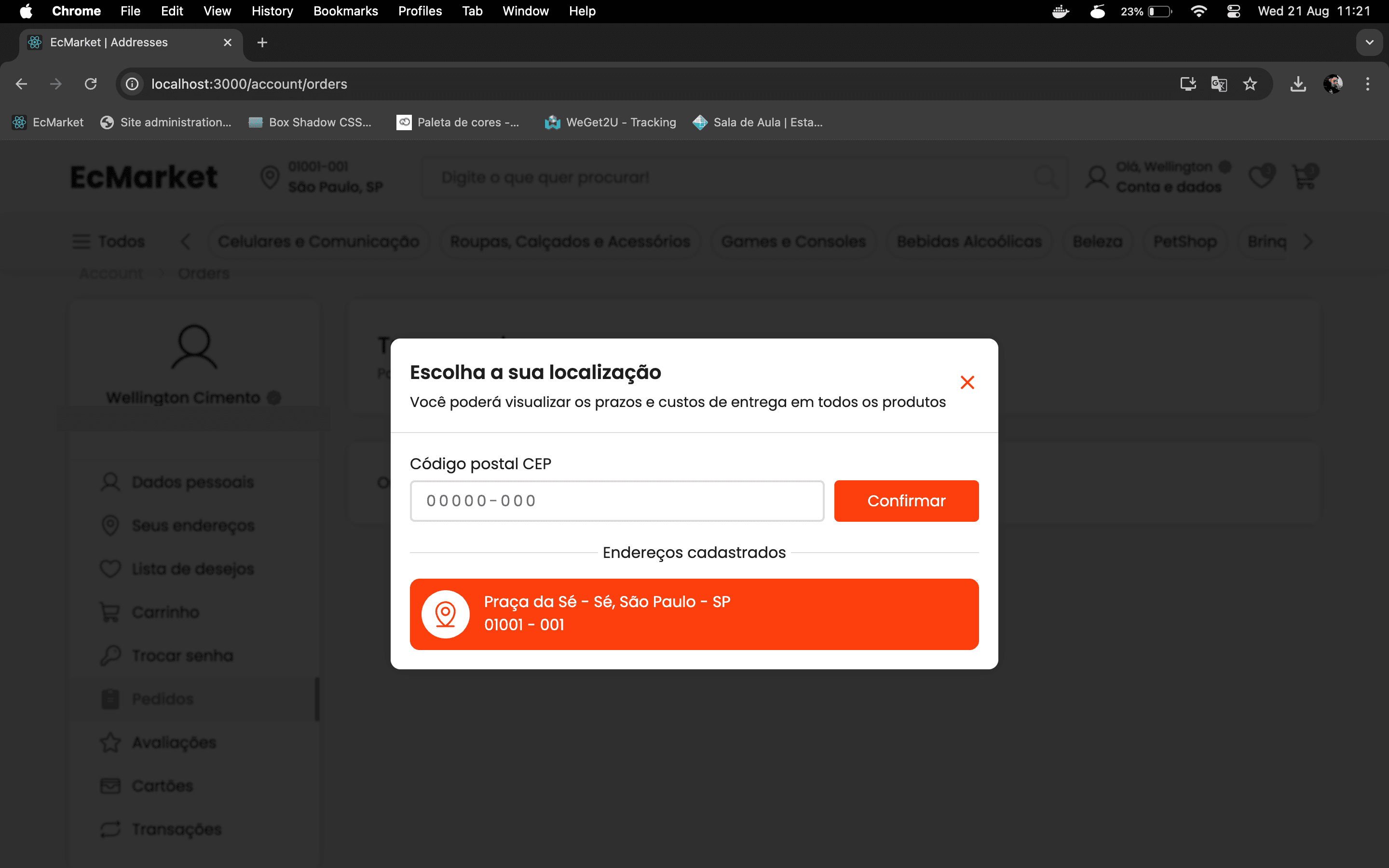This screenshot has width=1389, height=868.
Task: Open the Edit menu
Action: coord(172,12)
